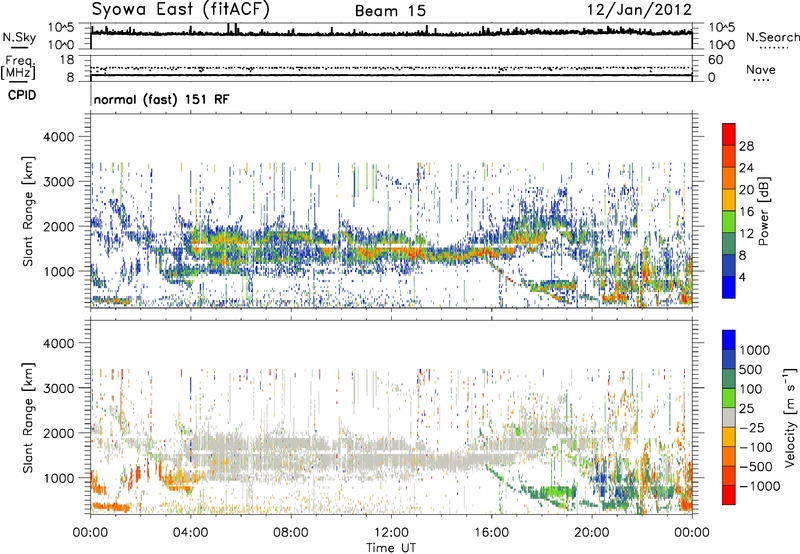Click the 'Slant Range [km]' label of power panel
800x554 pixels.
pos(28,212)
